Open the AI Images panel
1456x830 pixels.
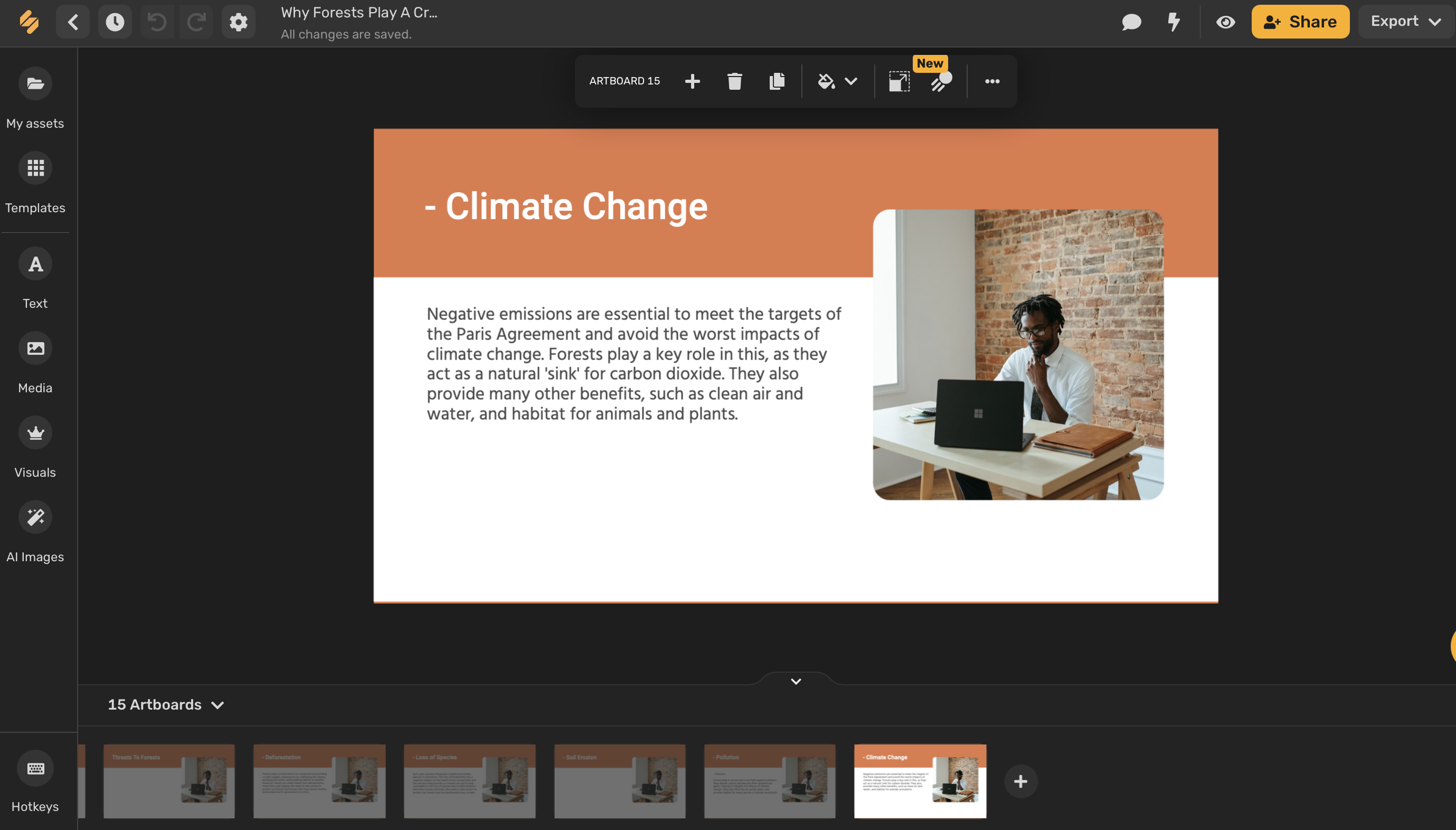(x=35, y=517)
